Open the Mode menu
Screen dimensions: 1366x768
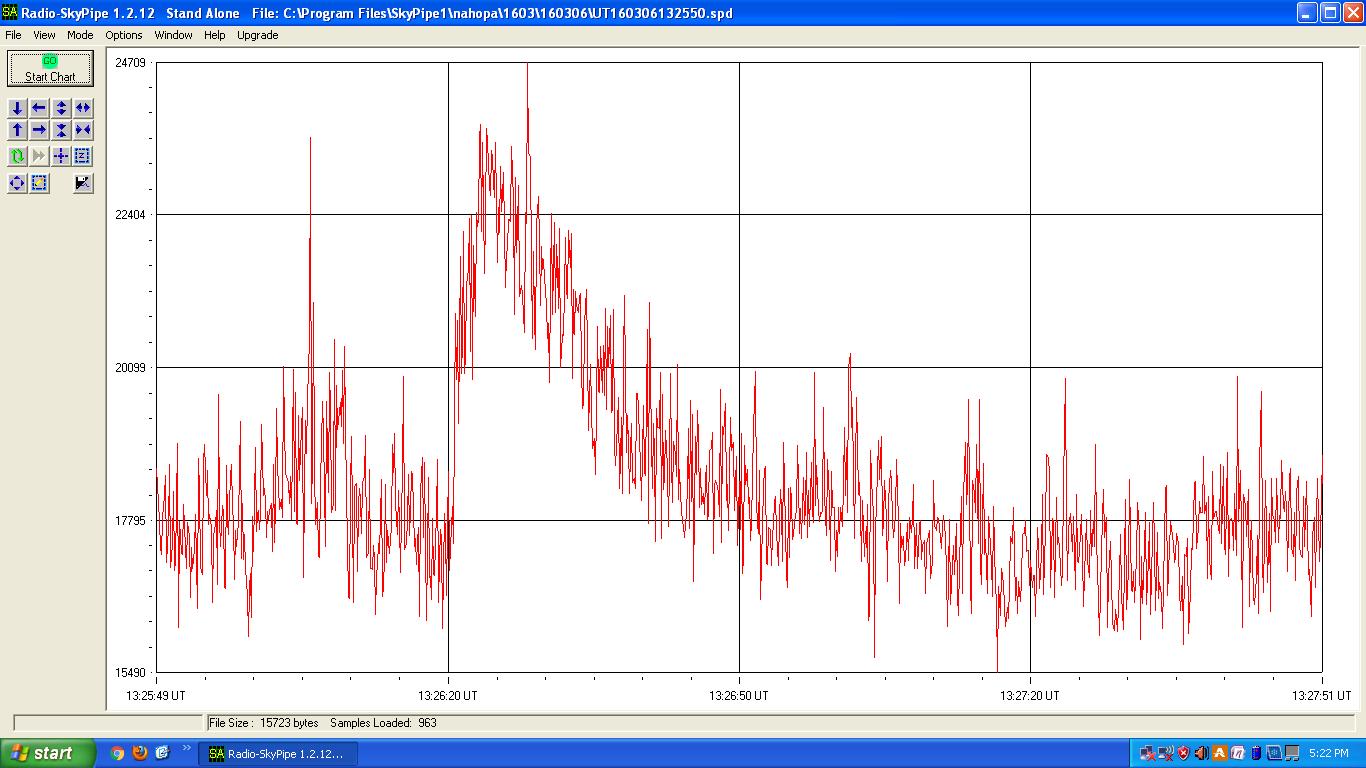(x=80, y=35)
